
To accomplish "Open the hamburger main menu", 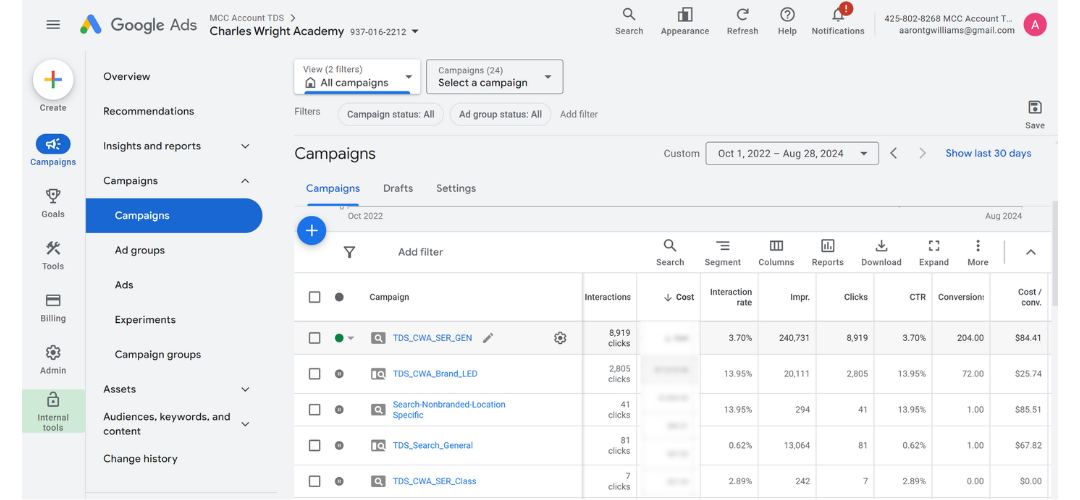I will click(x=53, y=25).
